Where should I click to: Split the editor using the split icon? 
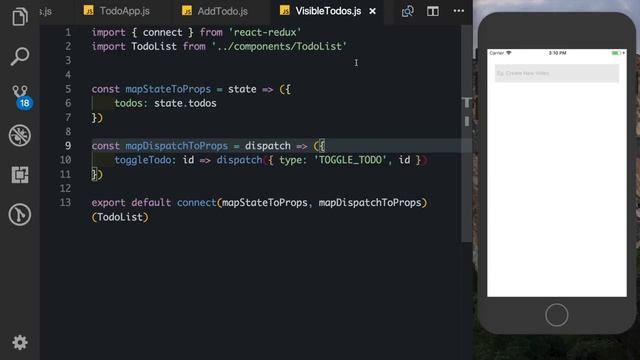(x=433, y=11)
